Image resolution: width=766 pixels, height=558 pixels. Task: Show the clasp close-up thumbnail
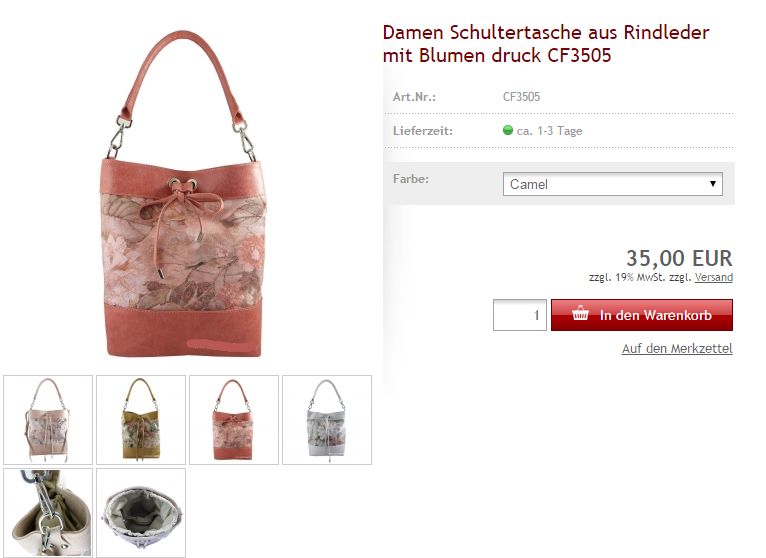pos(48,513)
